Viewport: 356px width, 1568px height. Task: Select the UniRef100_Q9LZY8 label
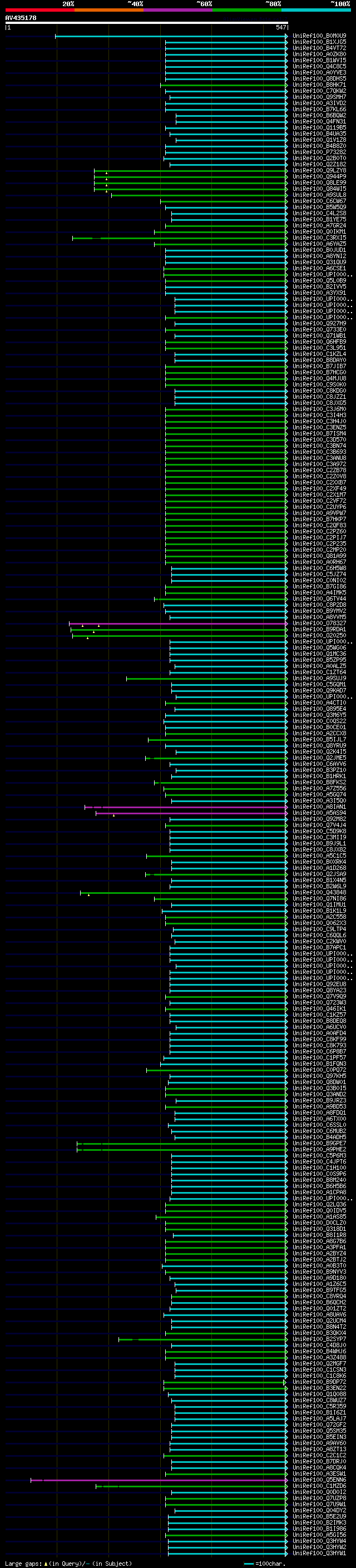pos(319,170)
